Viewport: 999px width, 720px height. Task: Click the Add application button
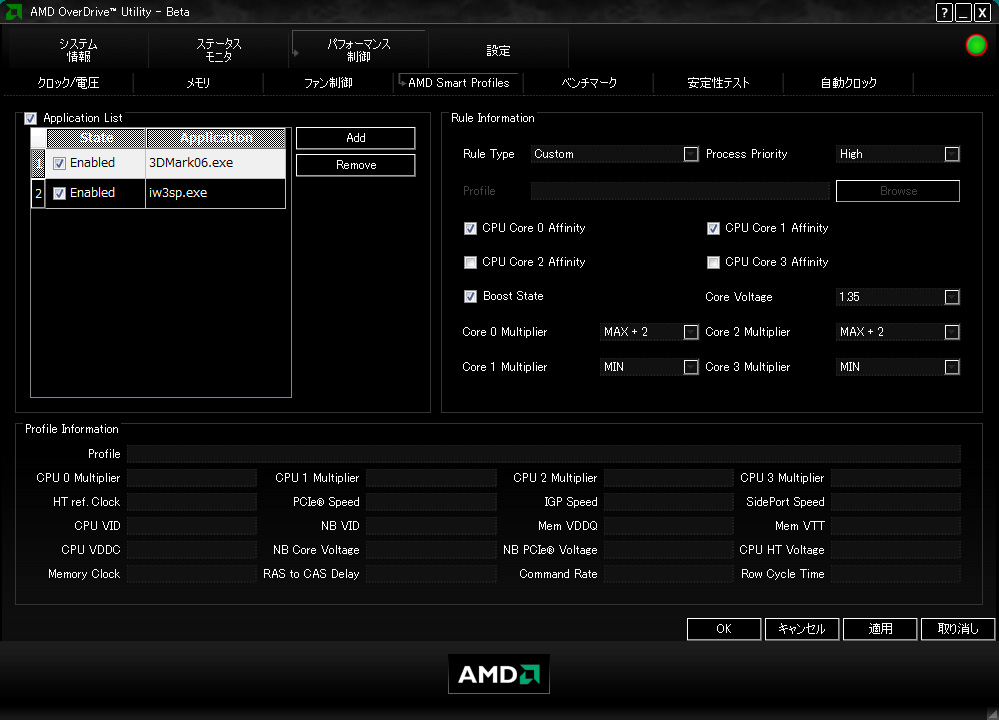coord(356,138)
